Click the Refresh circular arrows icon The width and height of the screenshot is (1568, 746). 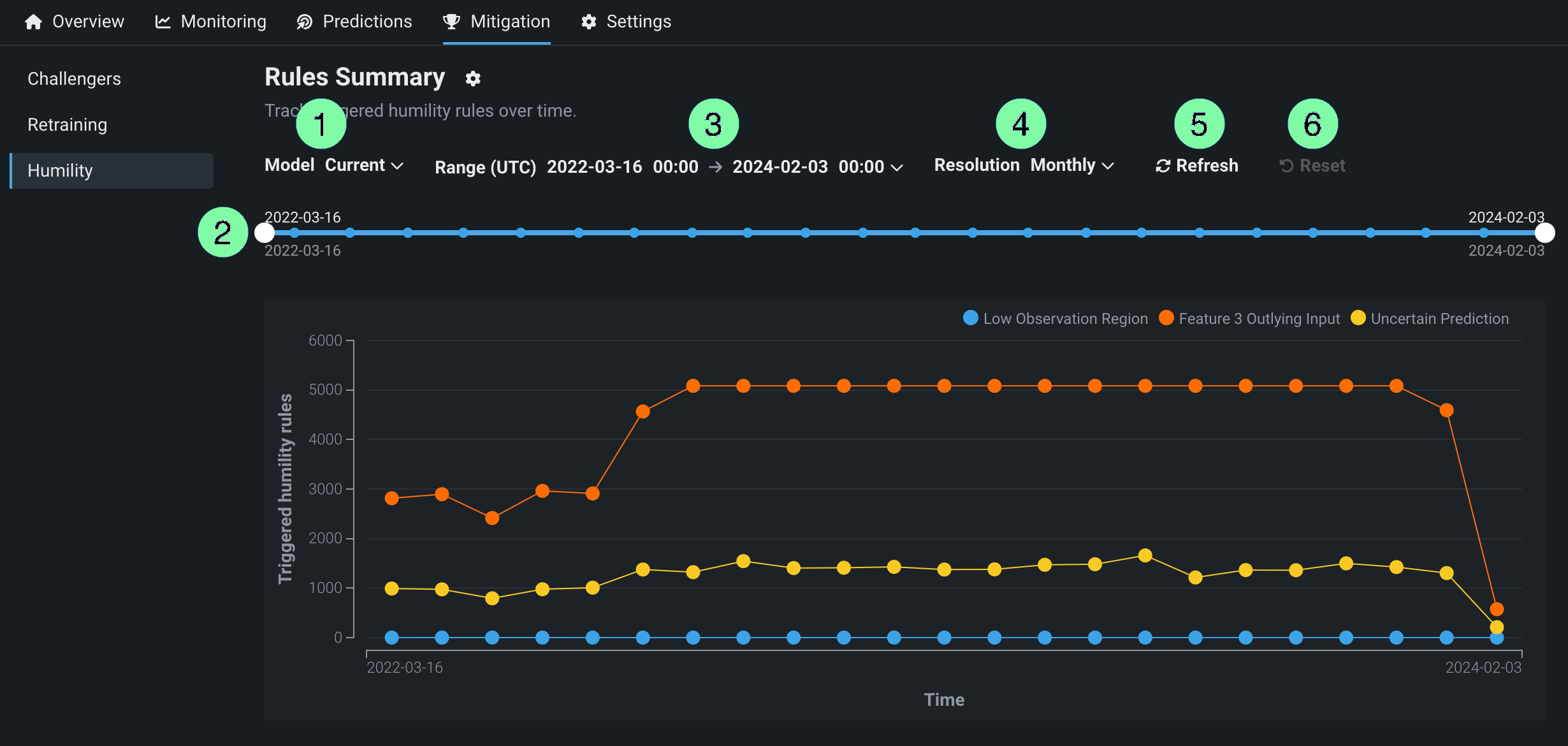(x=1163, y=166)
